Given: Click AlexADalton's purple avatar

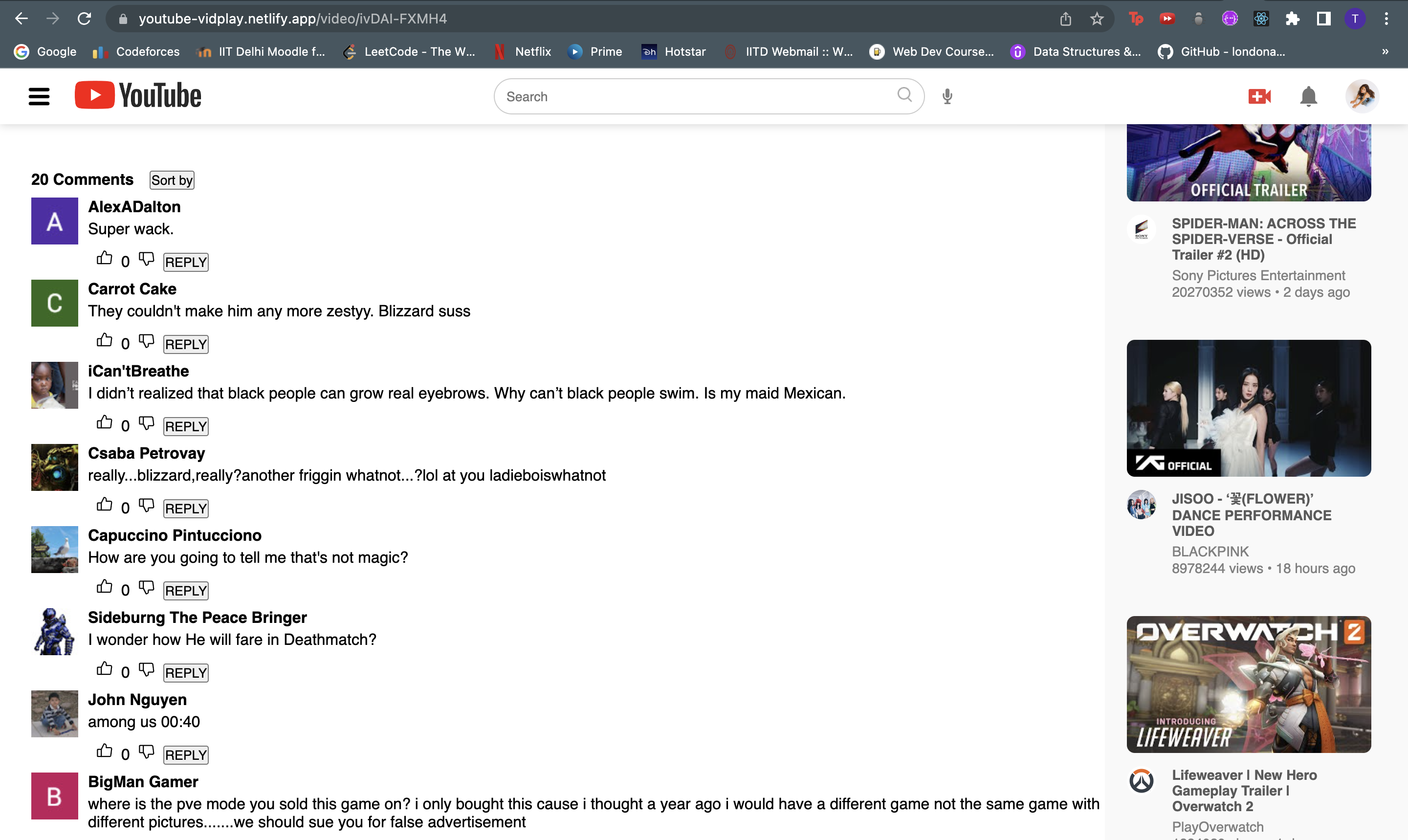Looking at the screenshot, I should [x=54, y=221].
